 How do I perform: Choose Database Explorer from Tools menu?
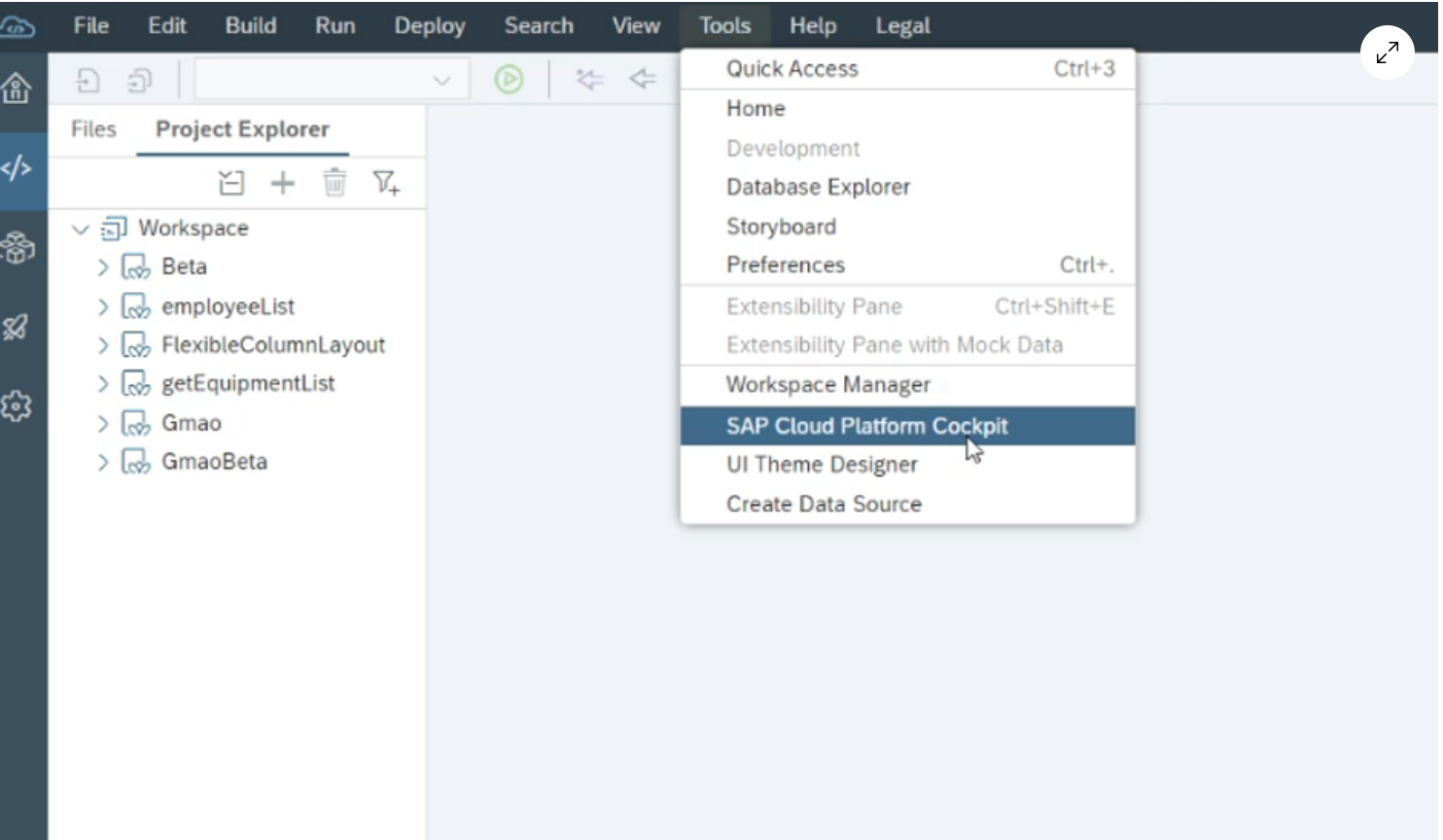[x=818, y=187]
